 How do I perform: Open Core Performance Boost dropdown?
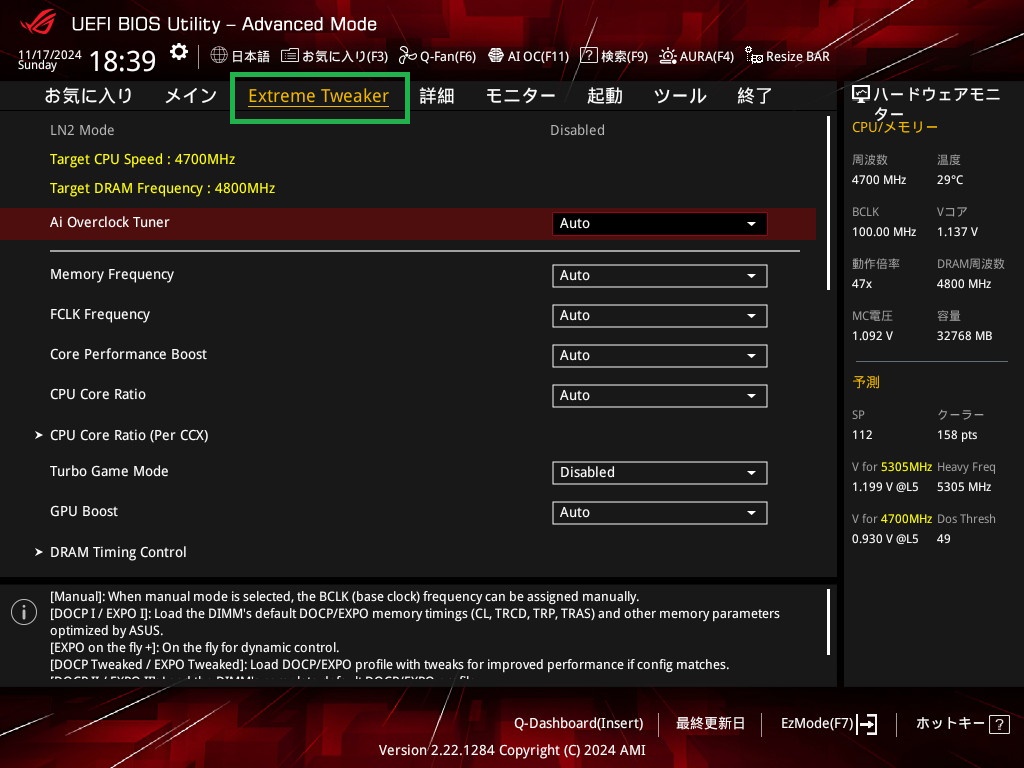(x=659, y=356)
